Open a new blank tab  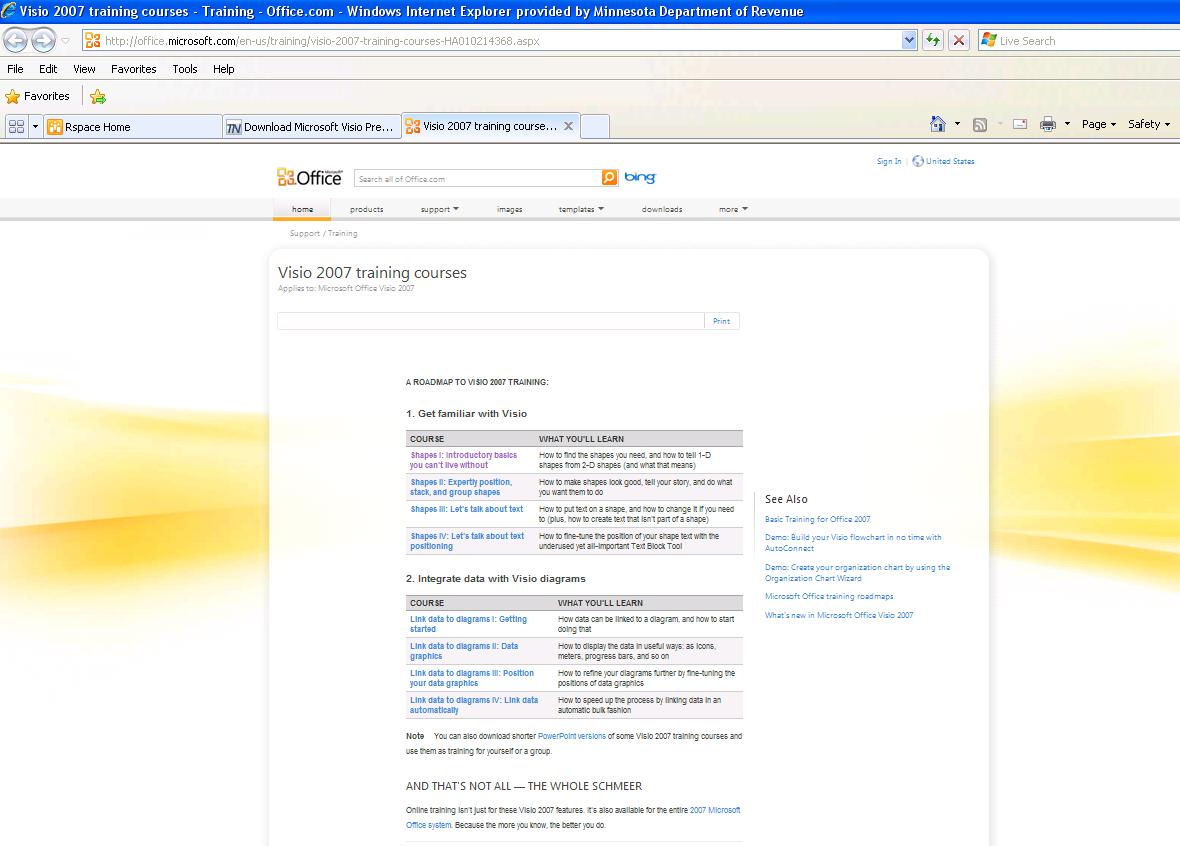coord(595,126)
